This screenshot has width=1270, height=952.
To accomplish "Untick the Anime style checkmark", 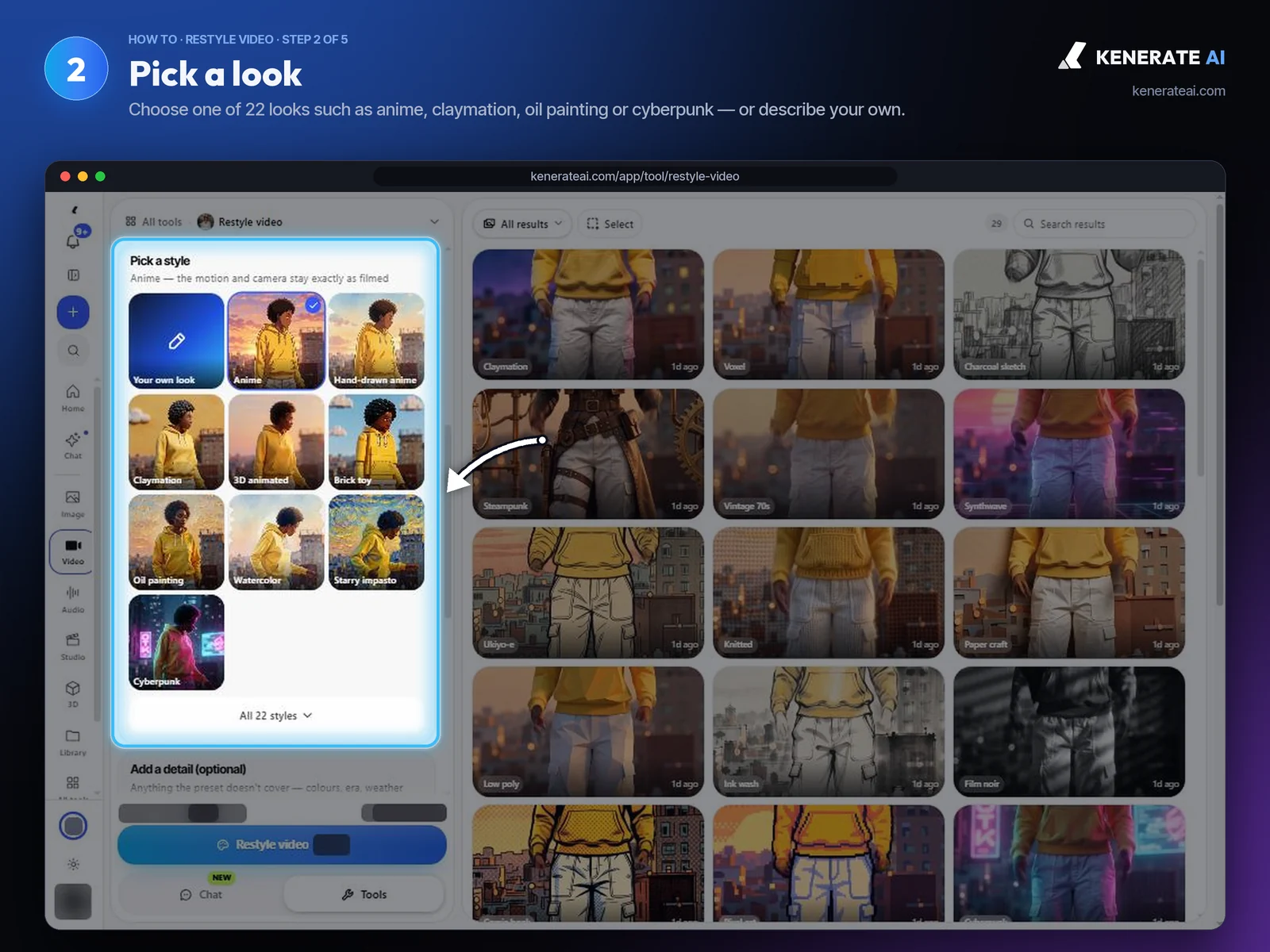I will 314,305.
